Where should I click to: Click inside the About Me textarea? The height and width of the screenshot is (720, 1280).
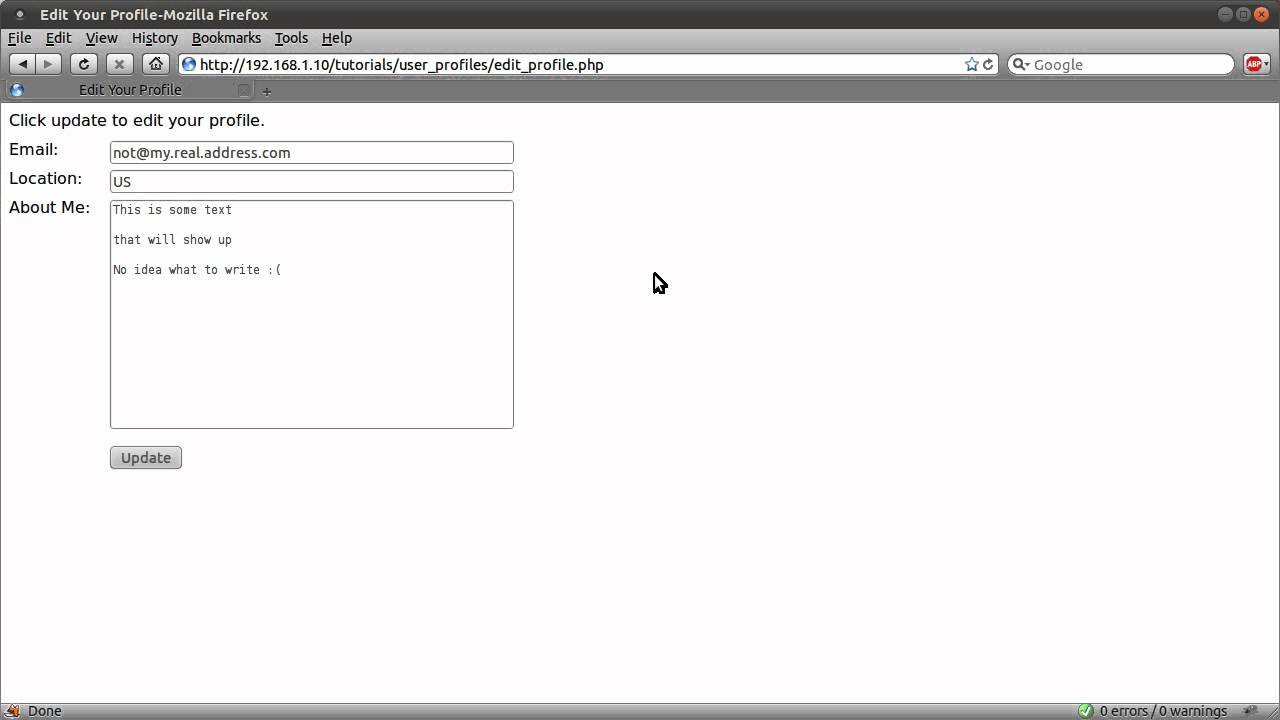[x=312, y=314]
